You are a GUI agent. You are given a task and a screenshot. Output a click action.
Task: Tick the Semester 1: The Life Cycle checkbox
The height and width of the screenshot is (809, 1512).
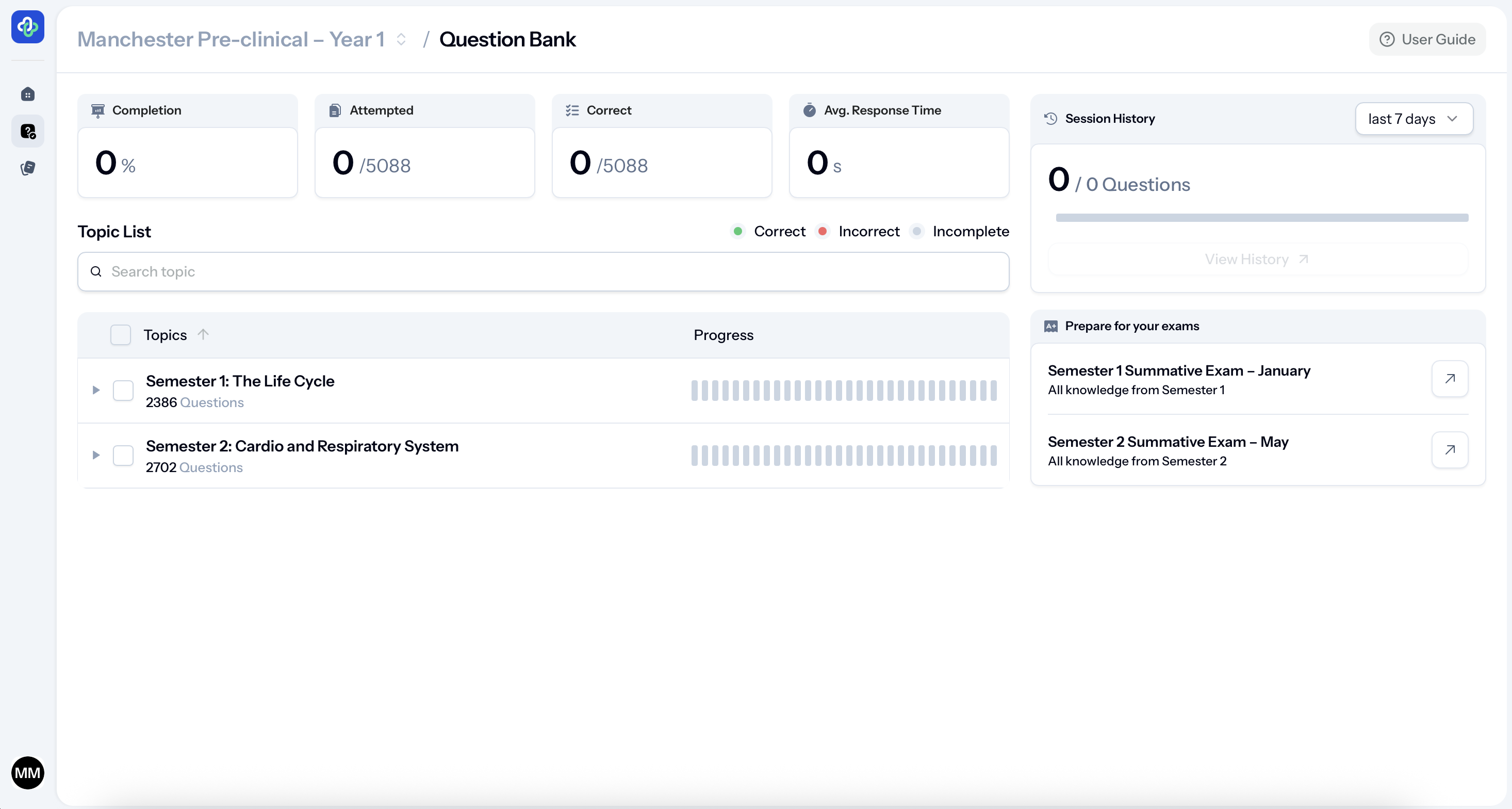coord(123,391)
